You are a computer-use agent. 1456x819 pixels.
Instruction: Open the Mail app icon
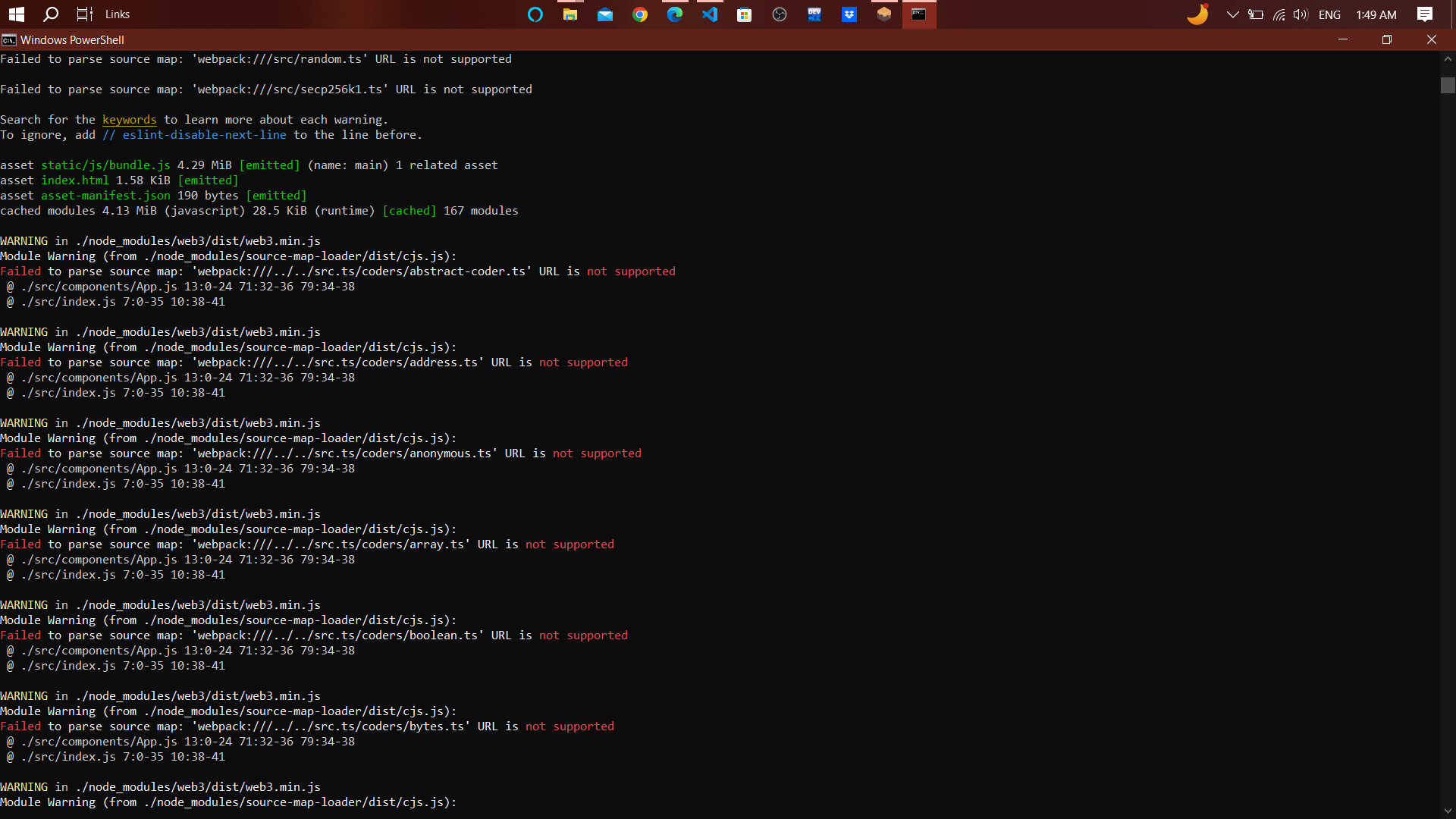[x=605, y=14]
